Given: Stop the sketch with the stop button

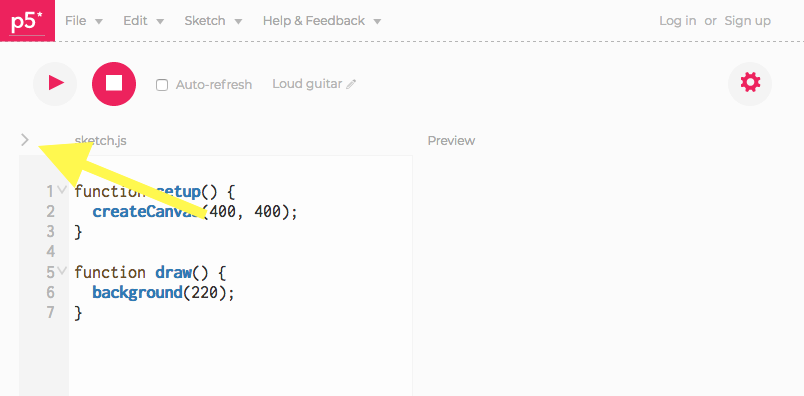Looking at the screenshot, I should tap(114, 84).
